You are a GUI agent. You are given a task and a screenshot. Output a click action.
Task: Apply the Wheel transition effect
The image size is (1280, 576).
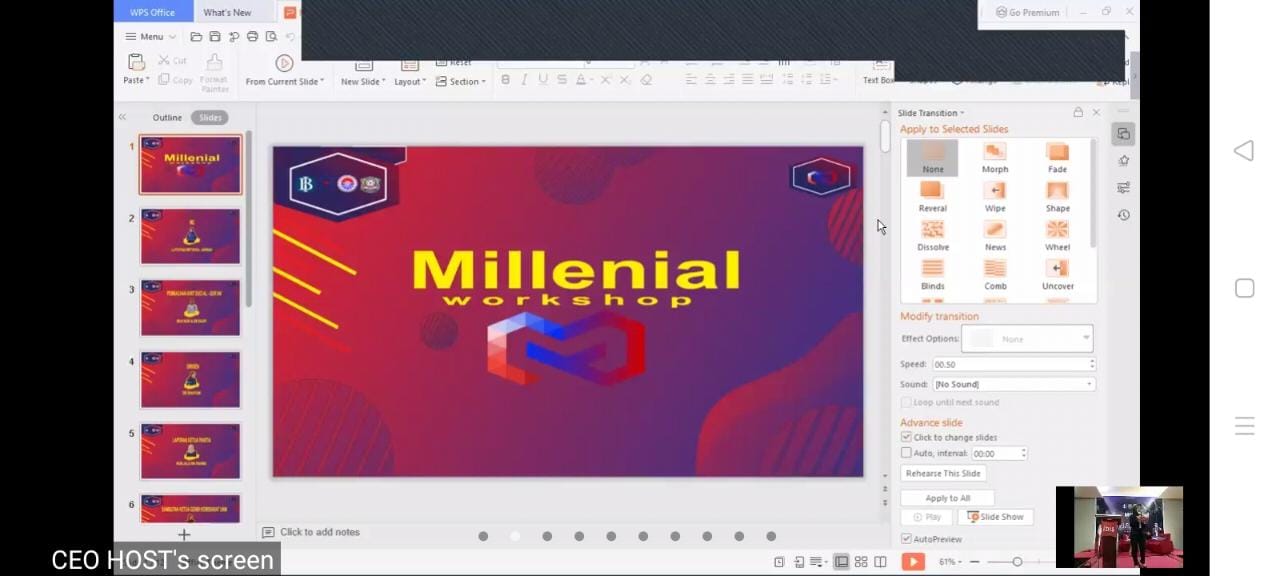click(1056, 235)
